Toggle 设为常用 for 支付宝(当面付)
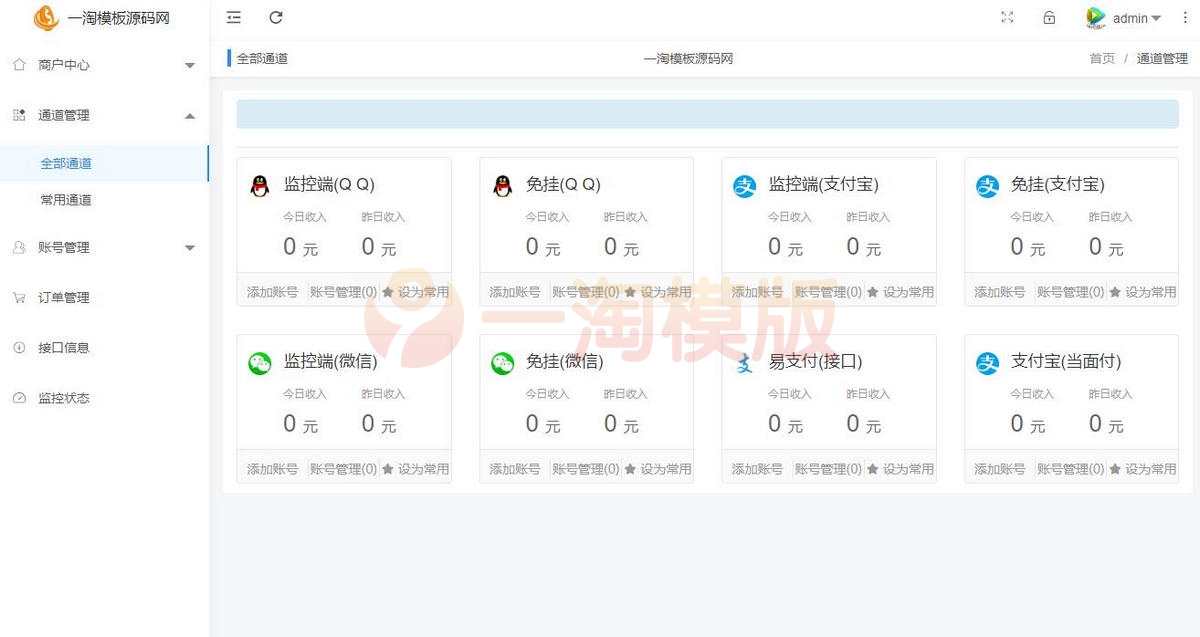 coord(1143,469)
